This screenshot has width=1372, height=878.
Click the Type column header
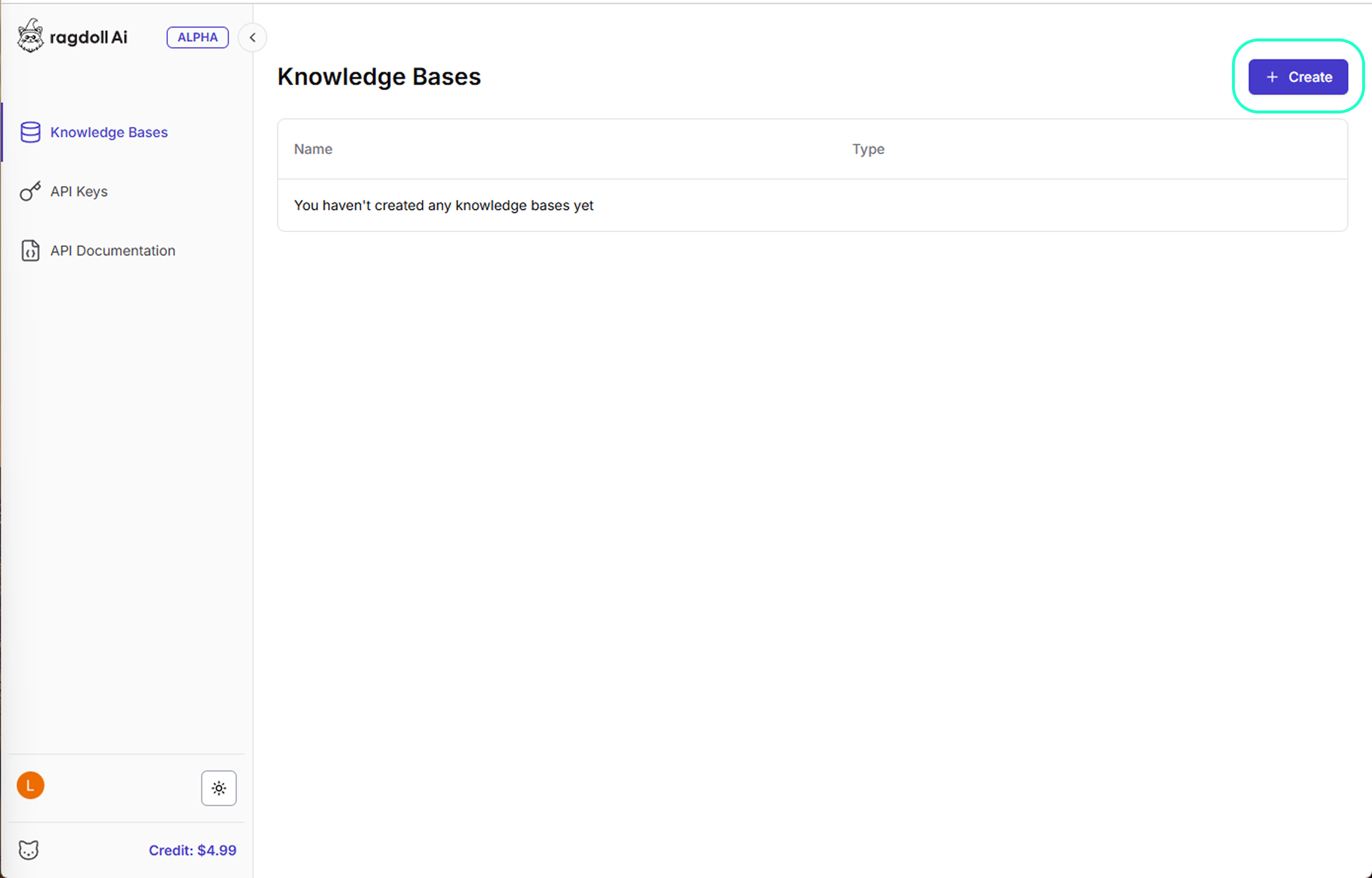[x=868, y=149]
